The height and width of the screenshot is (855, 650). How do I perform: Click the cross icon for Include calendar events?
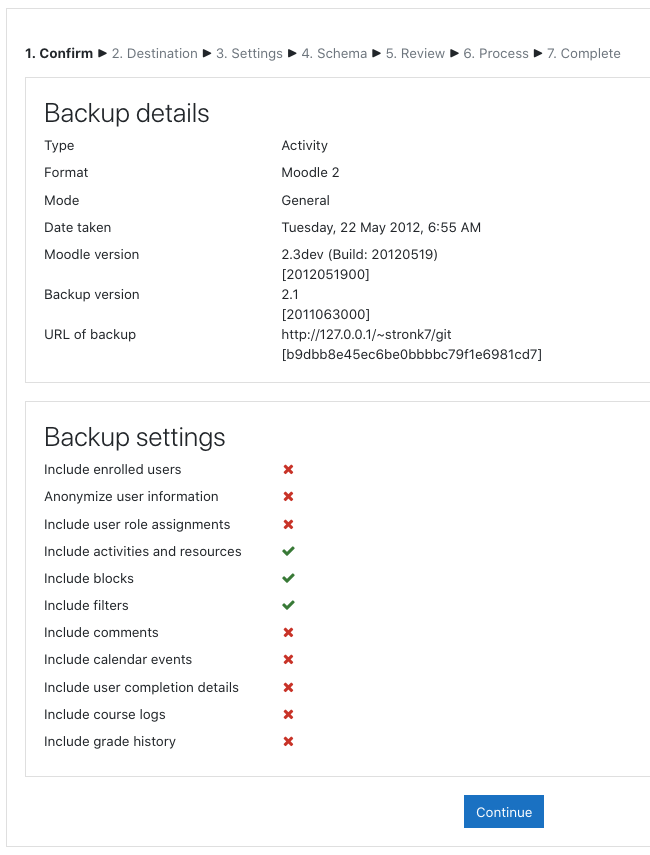tap(288, 659)
